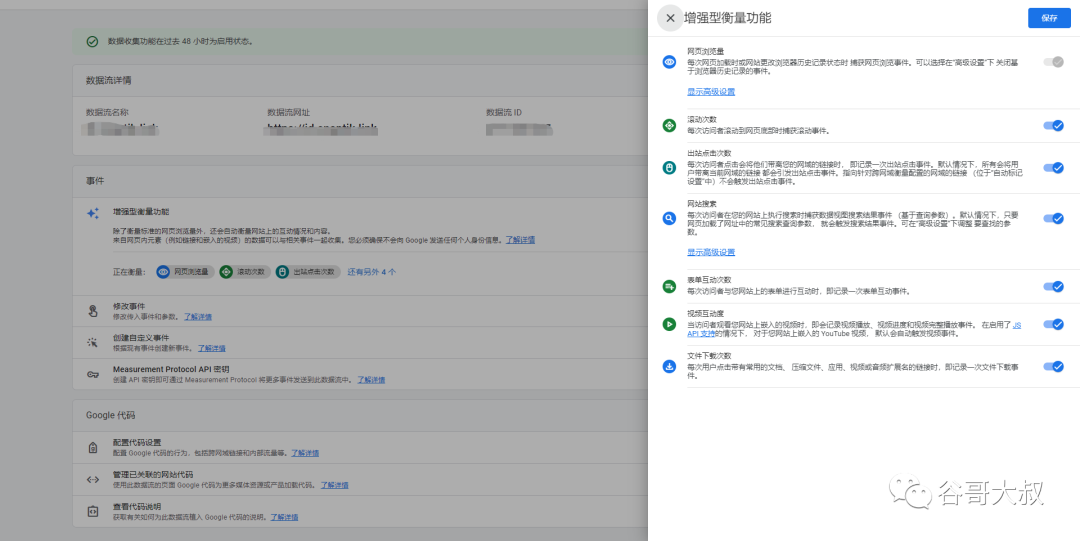
Task: Expand the 还有另外 4 个 link
Action: tap(371, 272)
